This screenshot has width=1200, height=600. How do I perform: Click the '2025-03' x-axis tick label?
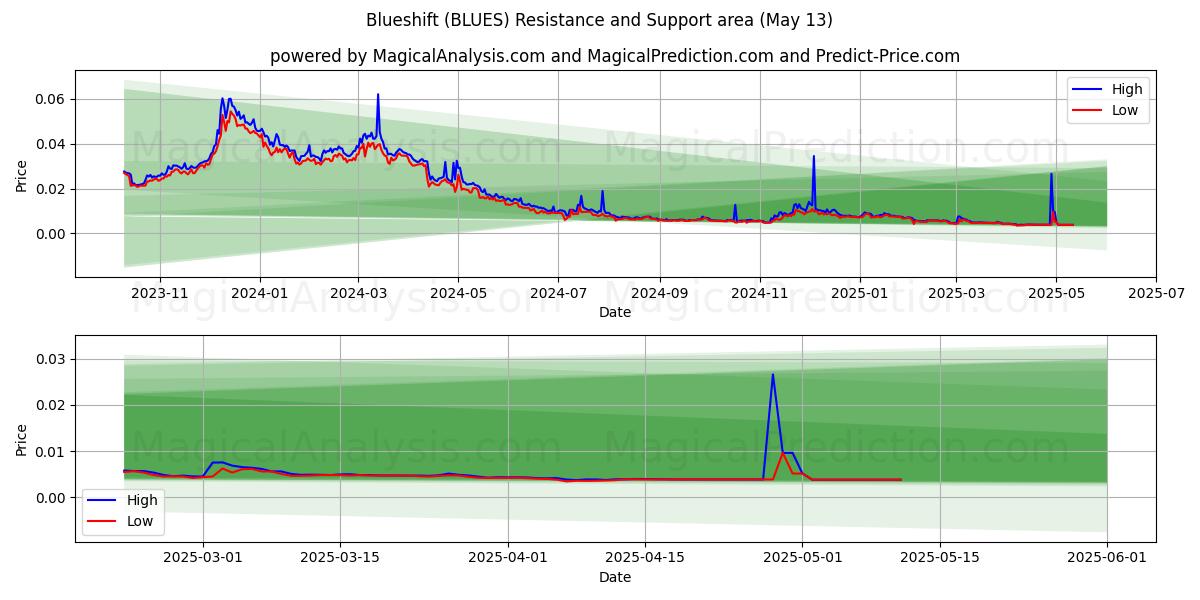pos(956,293)
